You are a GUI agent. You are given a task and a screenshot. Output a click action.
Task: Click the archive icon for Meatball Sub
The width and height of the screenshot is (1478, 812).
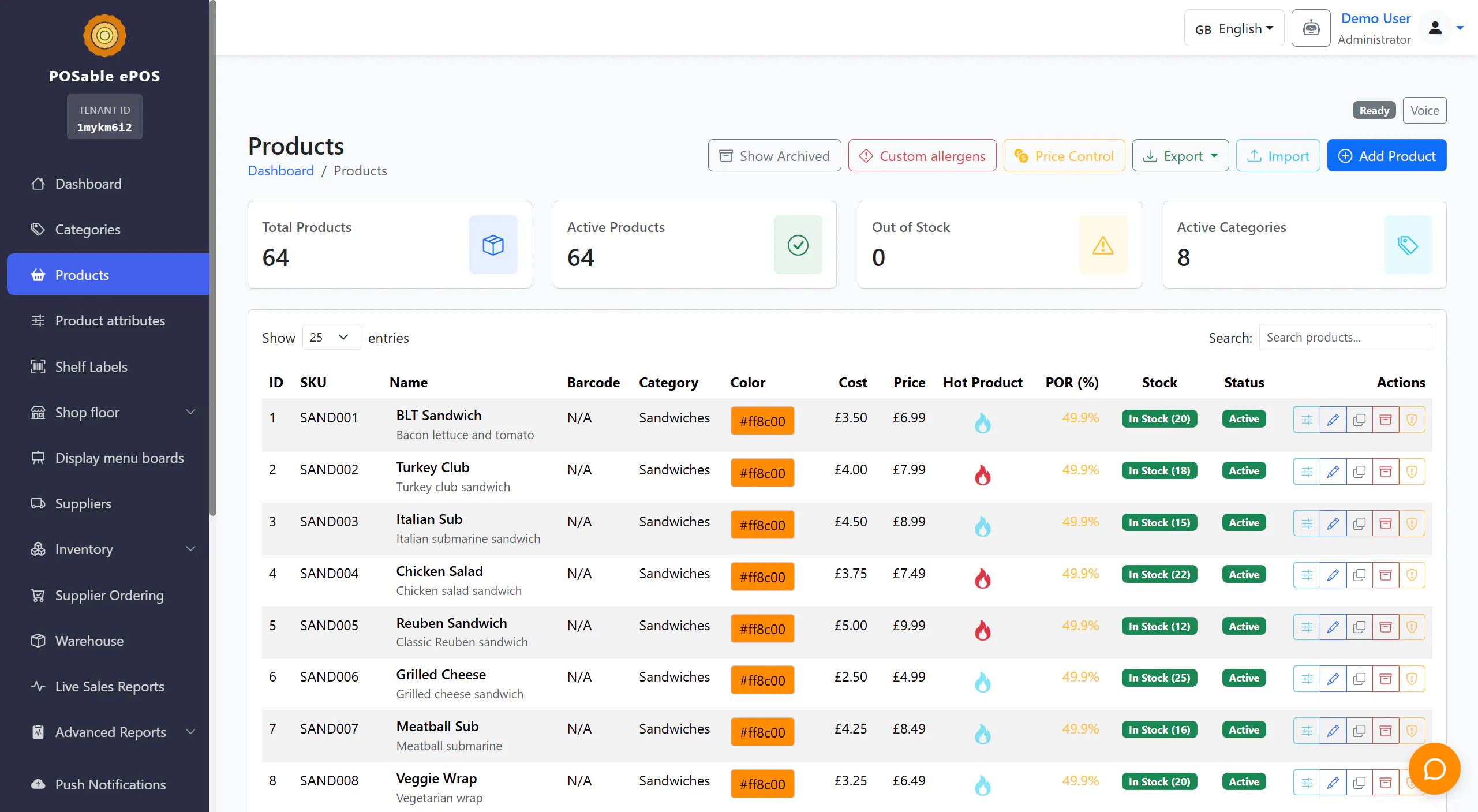tap(1385, 731)
